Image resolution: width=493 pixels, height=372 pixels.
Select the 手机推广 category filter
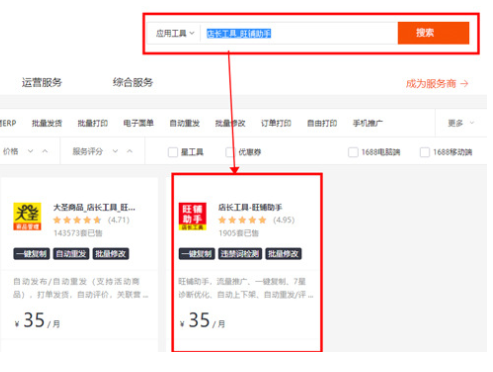(x=368, y=123)
